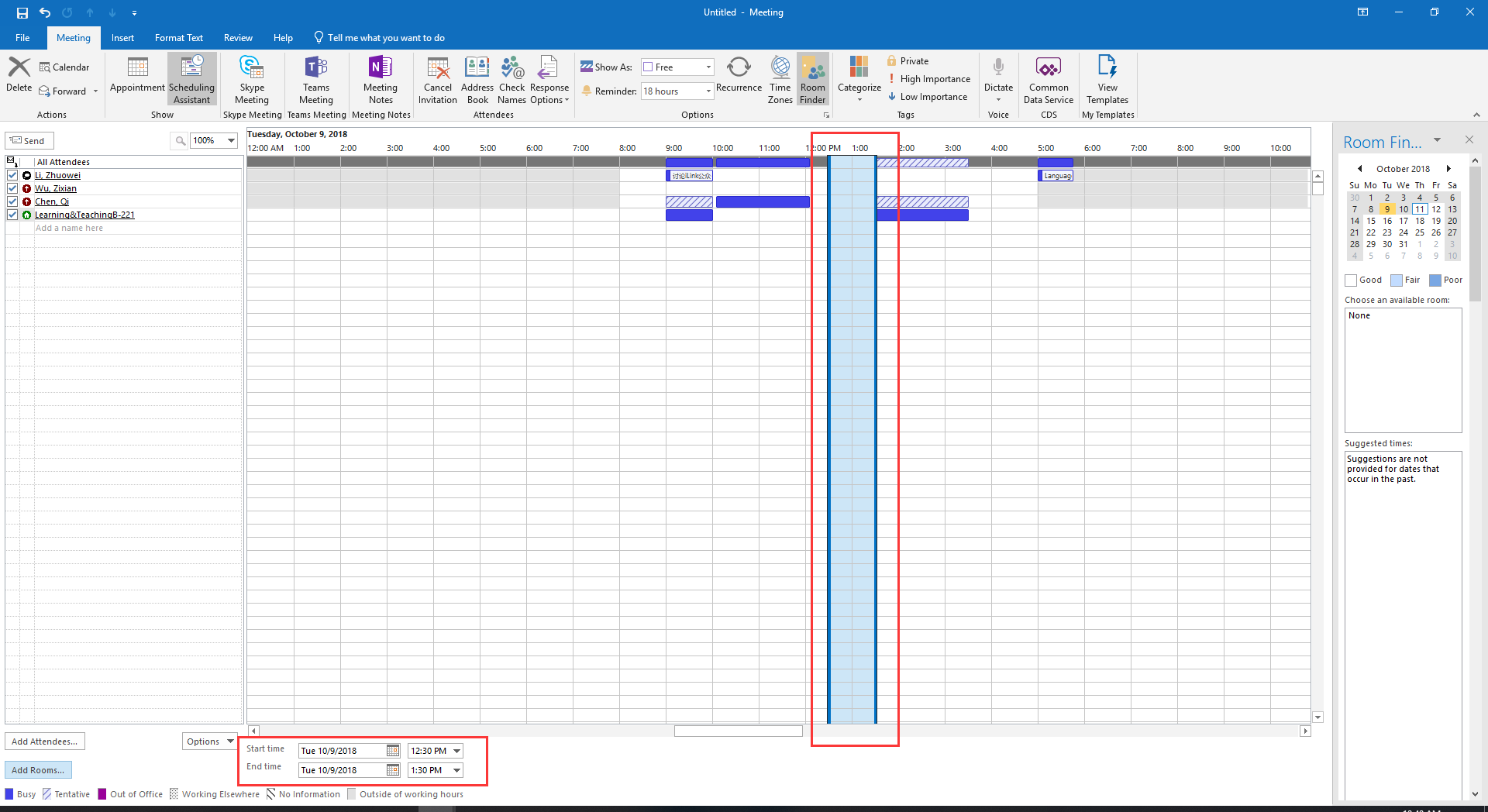Click the Cancel Invitation icon
Screen dimensions: 1488x812
[438, 79]
